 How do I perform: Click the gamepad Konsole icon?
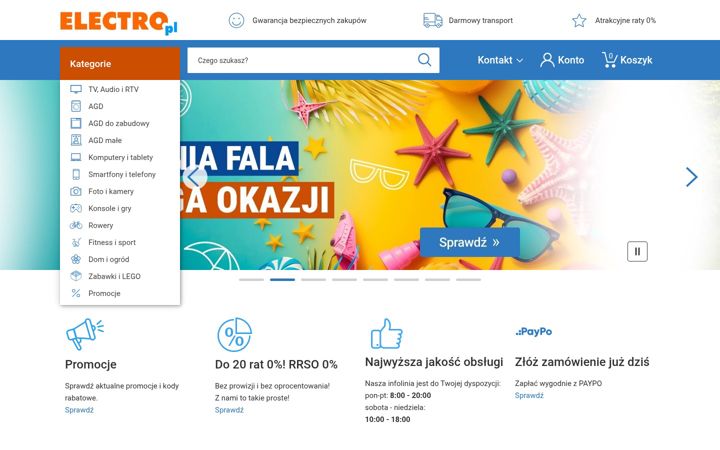click(76, 208)
